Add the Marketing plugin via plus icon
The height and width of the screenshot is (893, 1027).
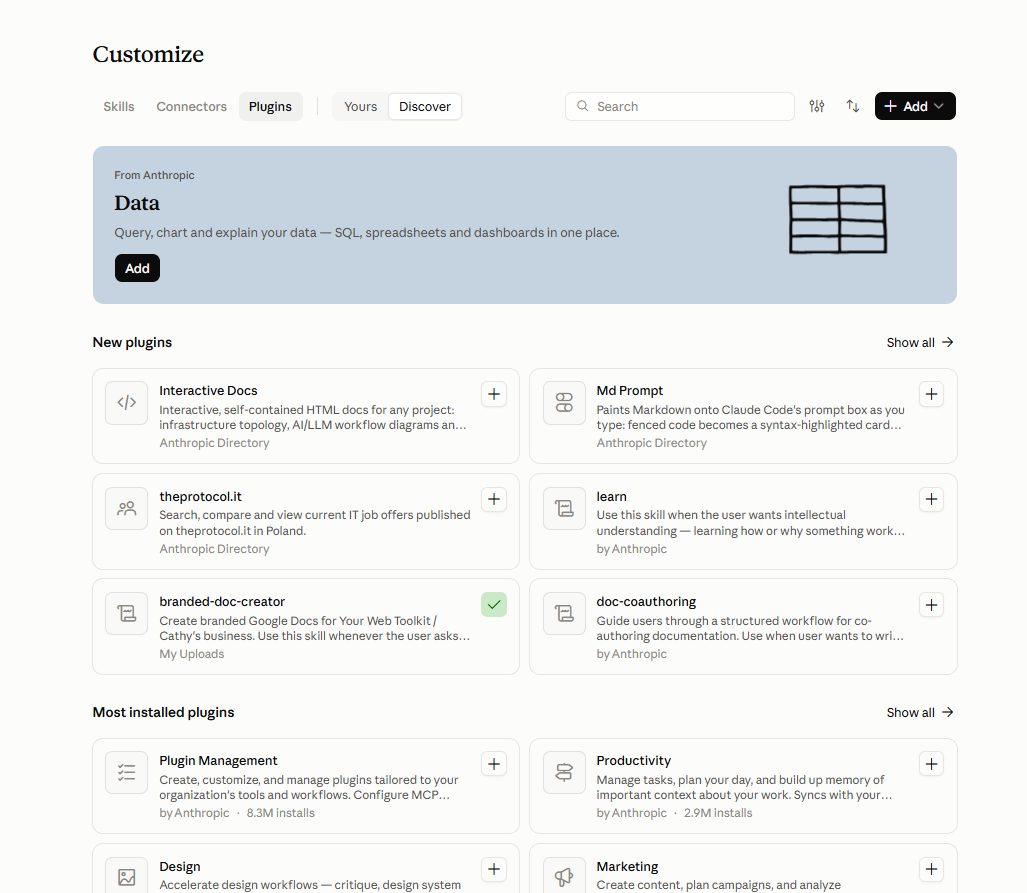click(931, 869)
